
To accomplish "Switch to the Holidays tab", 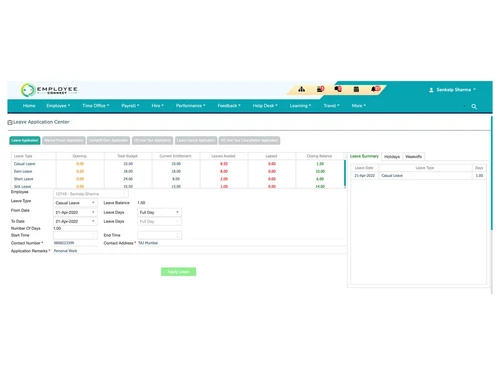I will pos(392,156).
